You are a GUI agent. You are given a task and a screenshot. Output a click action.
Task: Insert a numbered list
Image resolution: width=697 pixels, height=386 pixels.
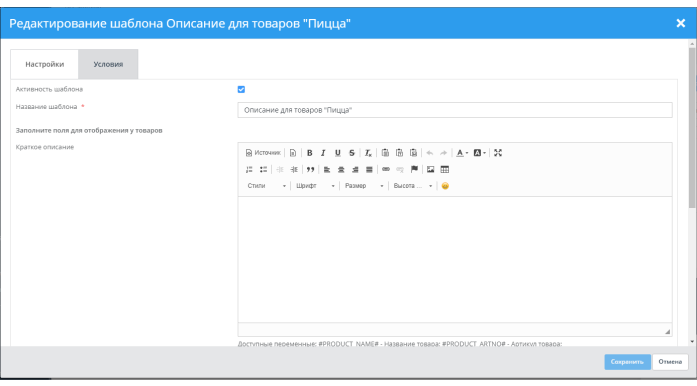pos(249,169)
